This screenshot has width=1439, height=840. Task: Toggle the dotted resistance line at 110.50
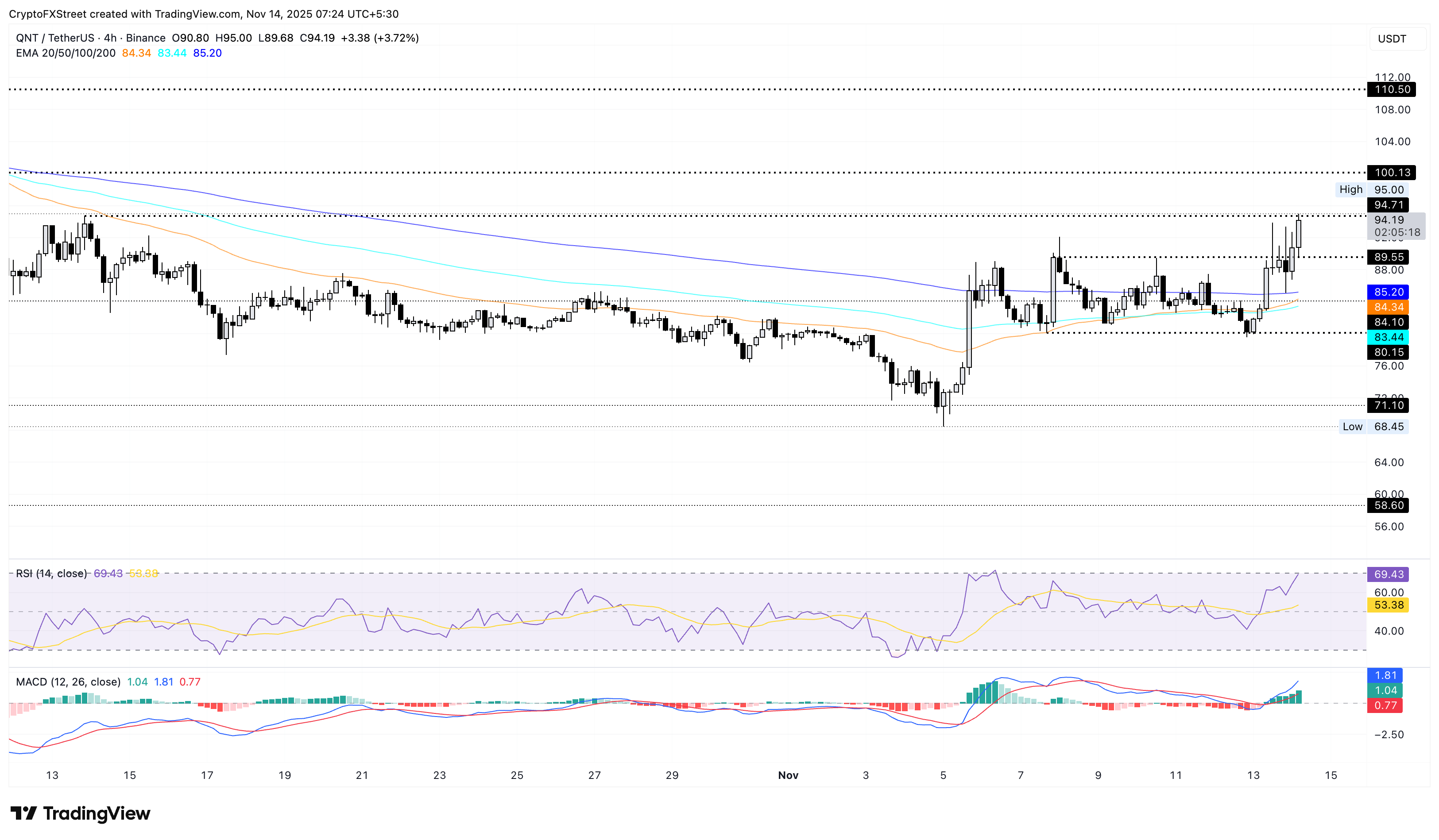point(1392,89)
